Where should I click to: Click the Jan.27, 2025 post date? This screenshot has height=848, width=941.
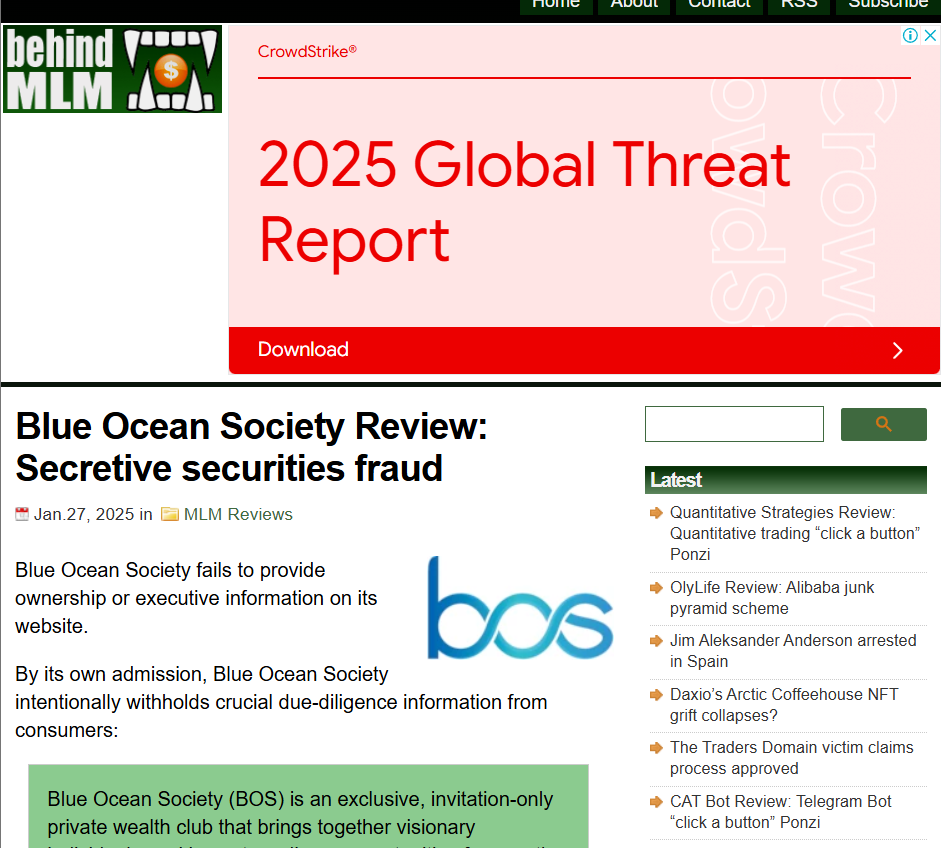(x=84, y=514)
